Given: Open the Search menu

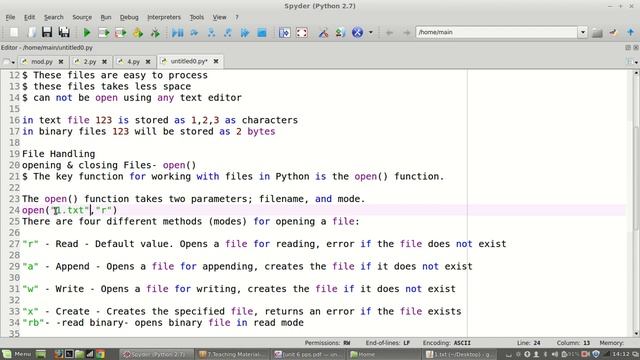Looking at the screenshot, I should 53,17.
